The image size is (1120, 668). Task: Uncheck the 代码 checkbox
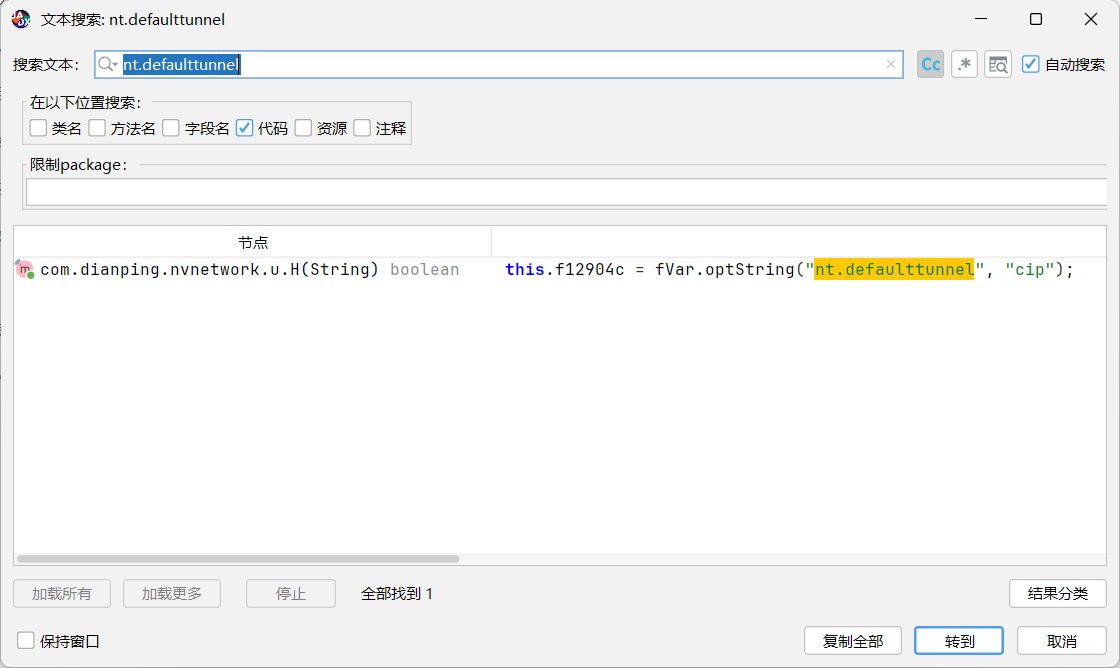point(244,128)
